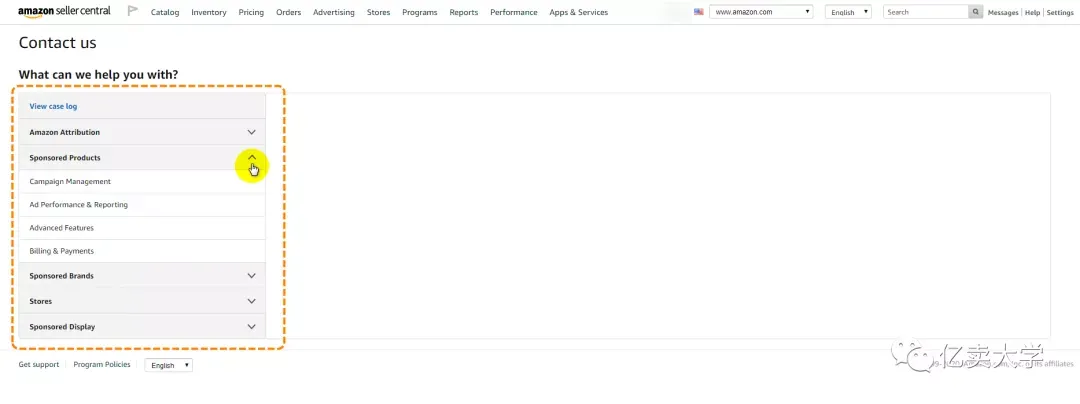Open the View case log link

click(x=53, y=107)
